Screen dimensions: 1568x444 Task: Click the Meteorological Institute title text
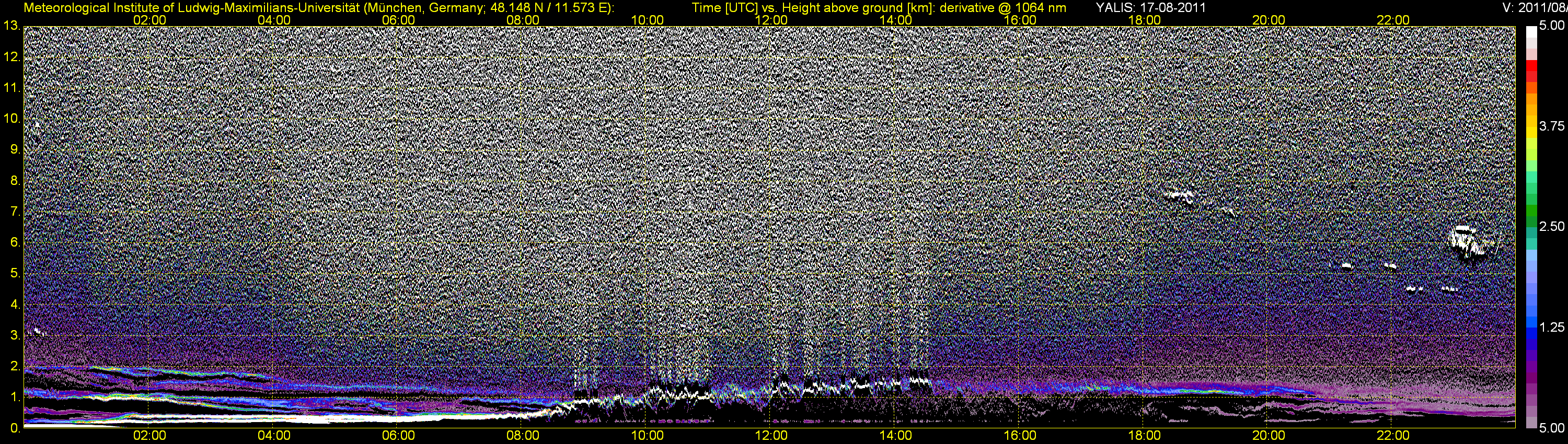tap(318, 8)
